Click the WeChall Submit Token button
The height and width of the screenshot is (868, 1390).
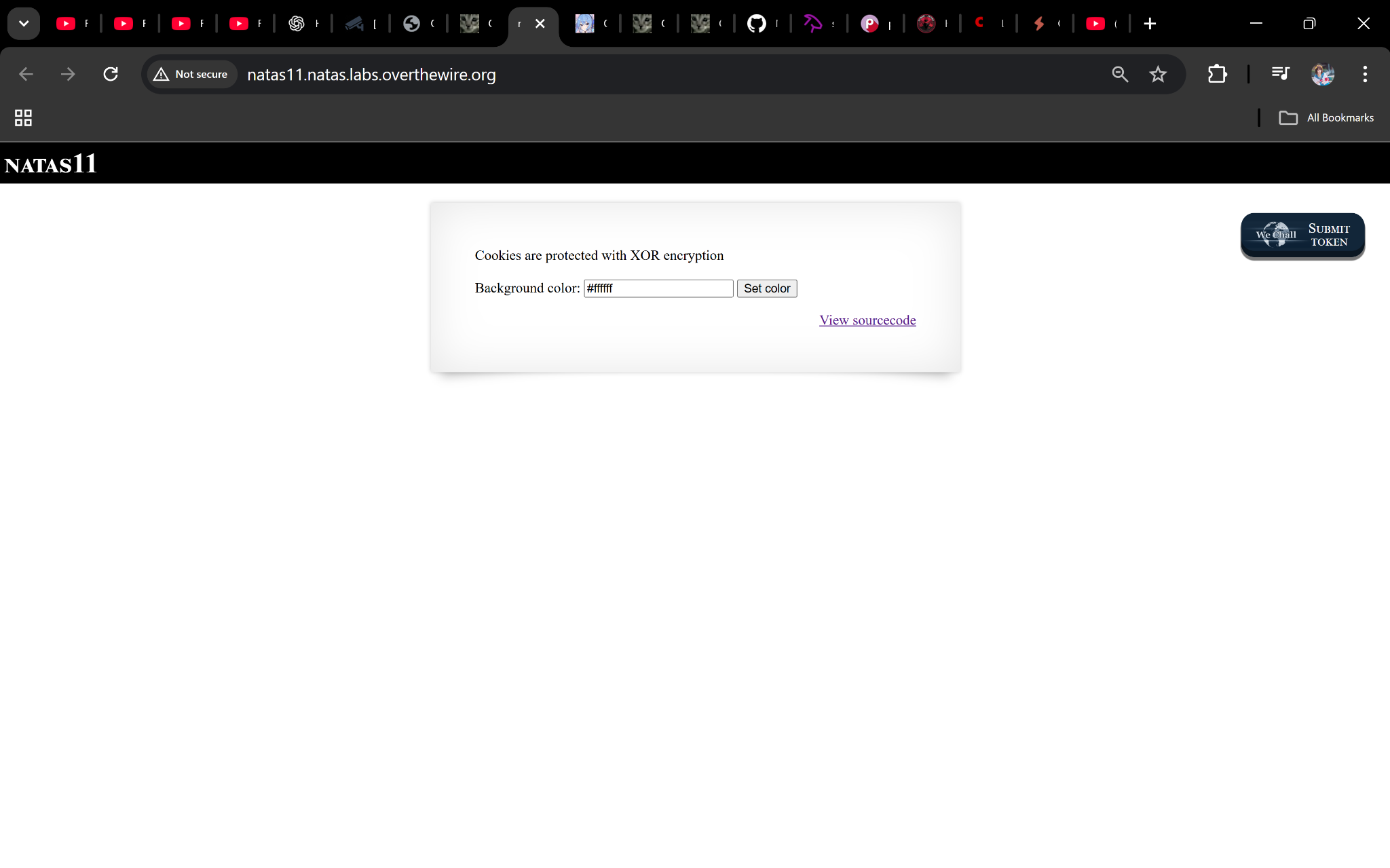[1302, 235]
